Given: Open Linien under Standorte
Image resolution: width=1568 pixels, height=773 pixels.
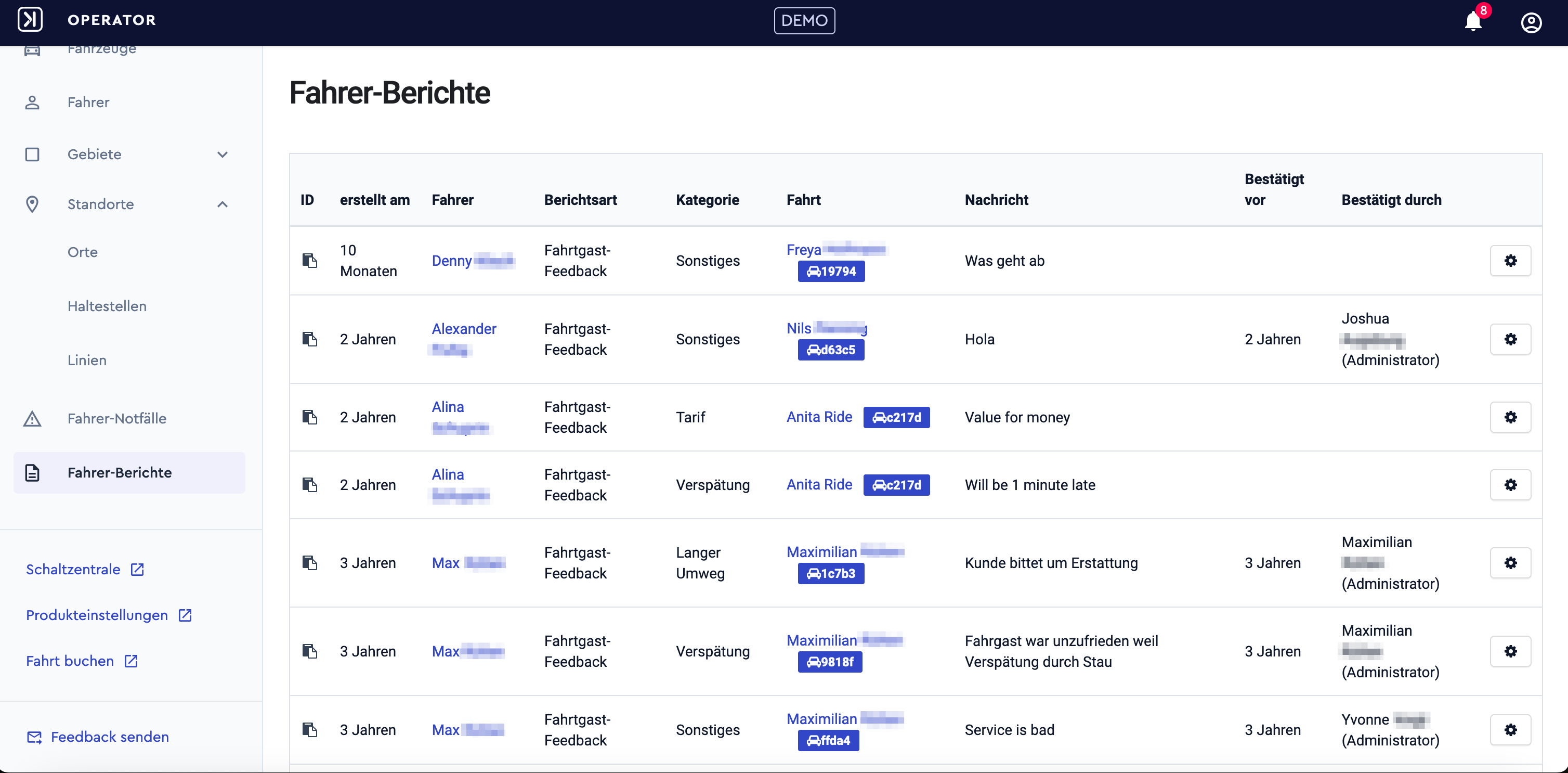Looking at the screenshot, I should point(87,360).
